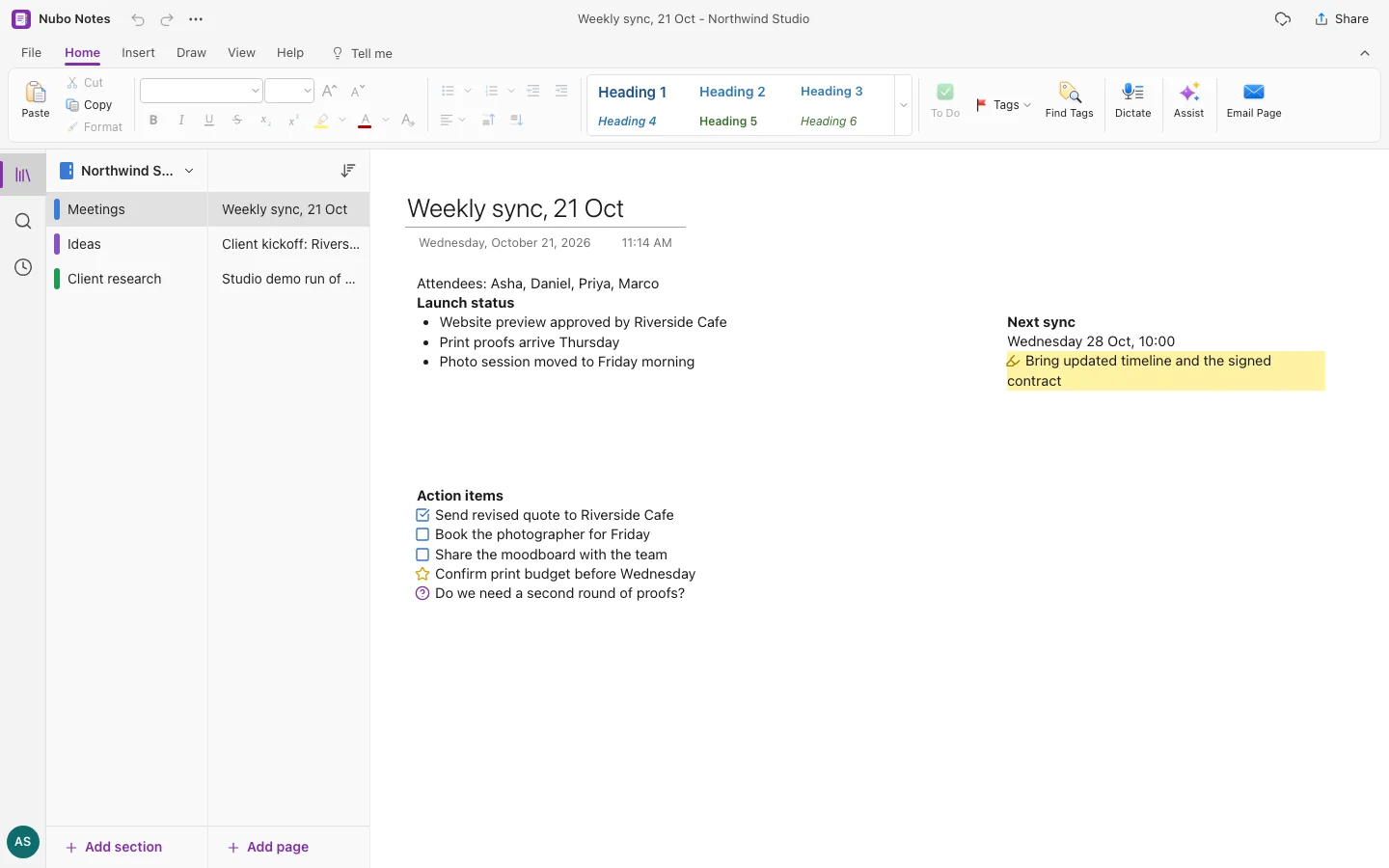Image resolution: width=1389 pixels, height=868 pixels.
Task: Apply strikethrough formatting
Action: [237, 121]
